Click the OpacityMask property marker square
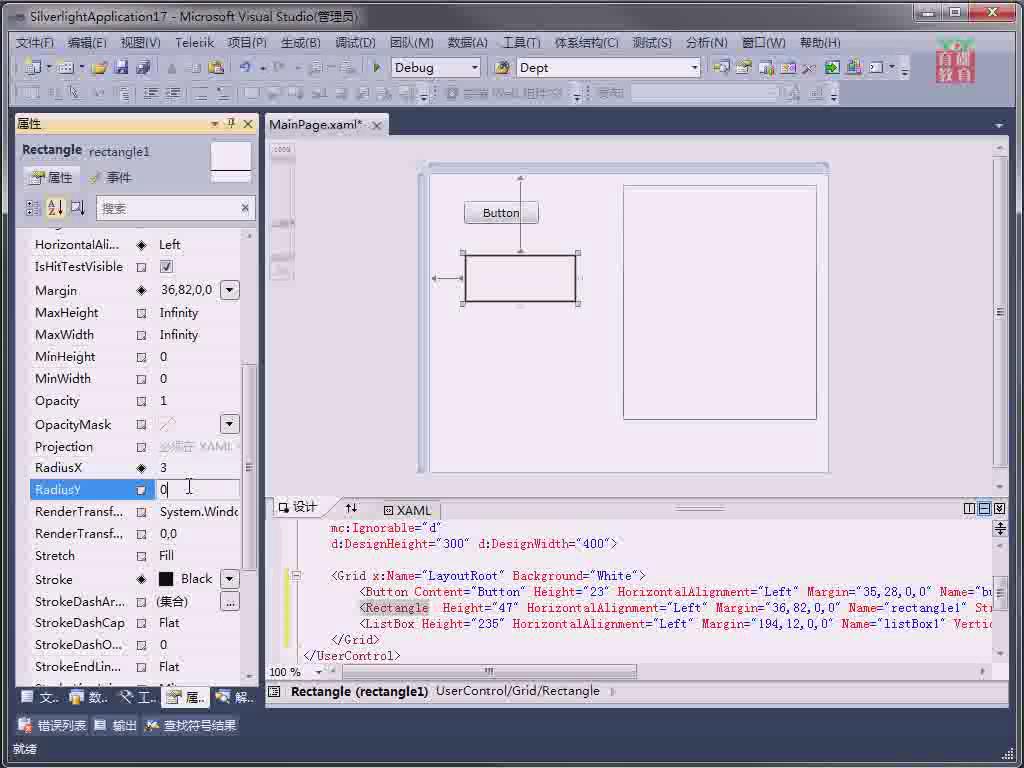Image resolution: width=1024 pixels, height=768 pixels. pos(141,425)
